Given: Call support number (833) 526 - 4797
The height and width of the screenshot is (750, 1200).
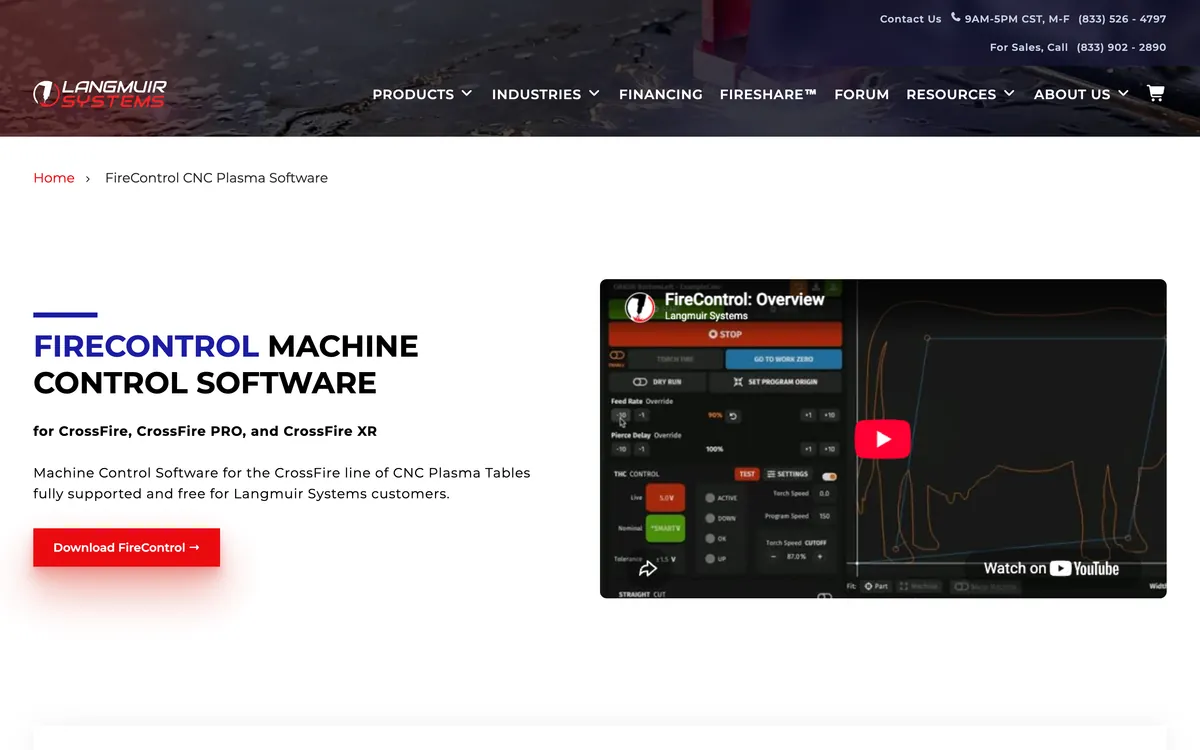Looking at the screenshot, I should point(1122,19).
